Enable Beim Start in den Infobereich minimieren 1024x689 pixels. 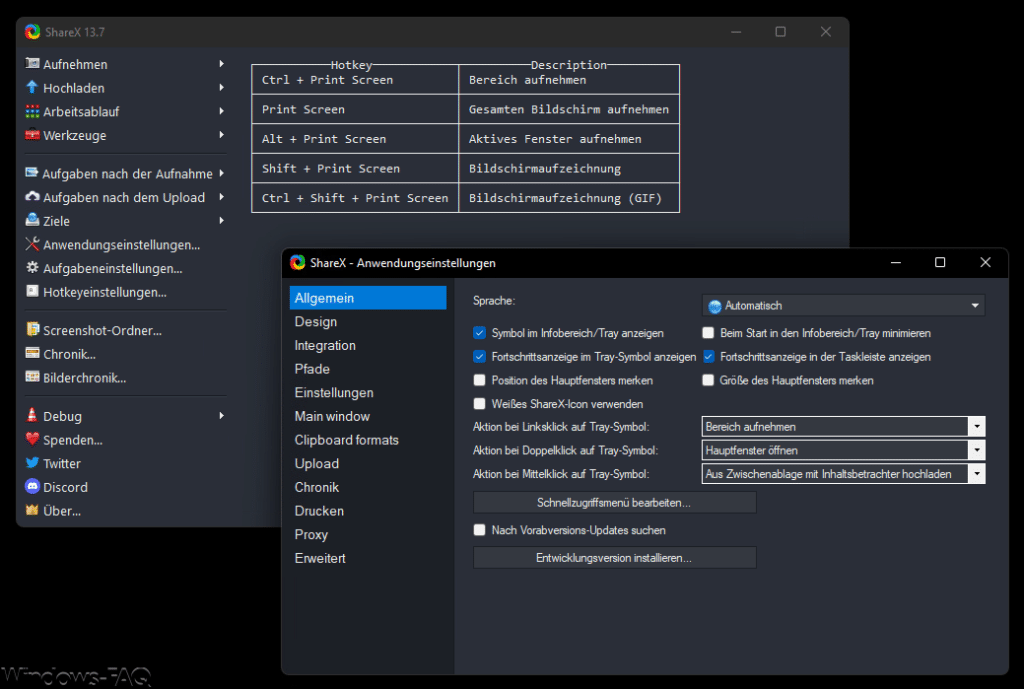[x=708, y=333]
